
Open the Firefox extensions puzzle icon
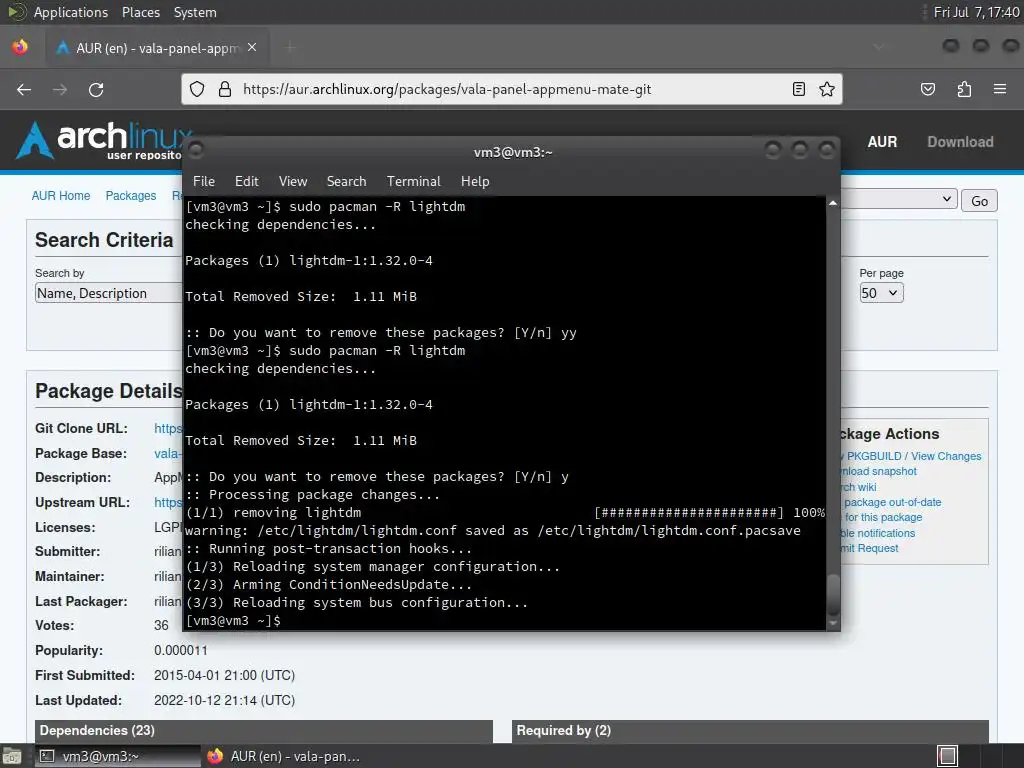[x=964, y=89]
